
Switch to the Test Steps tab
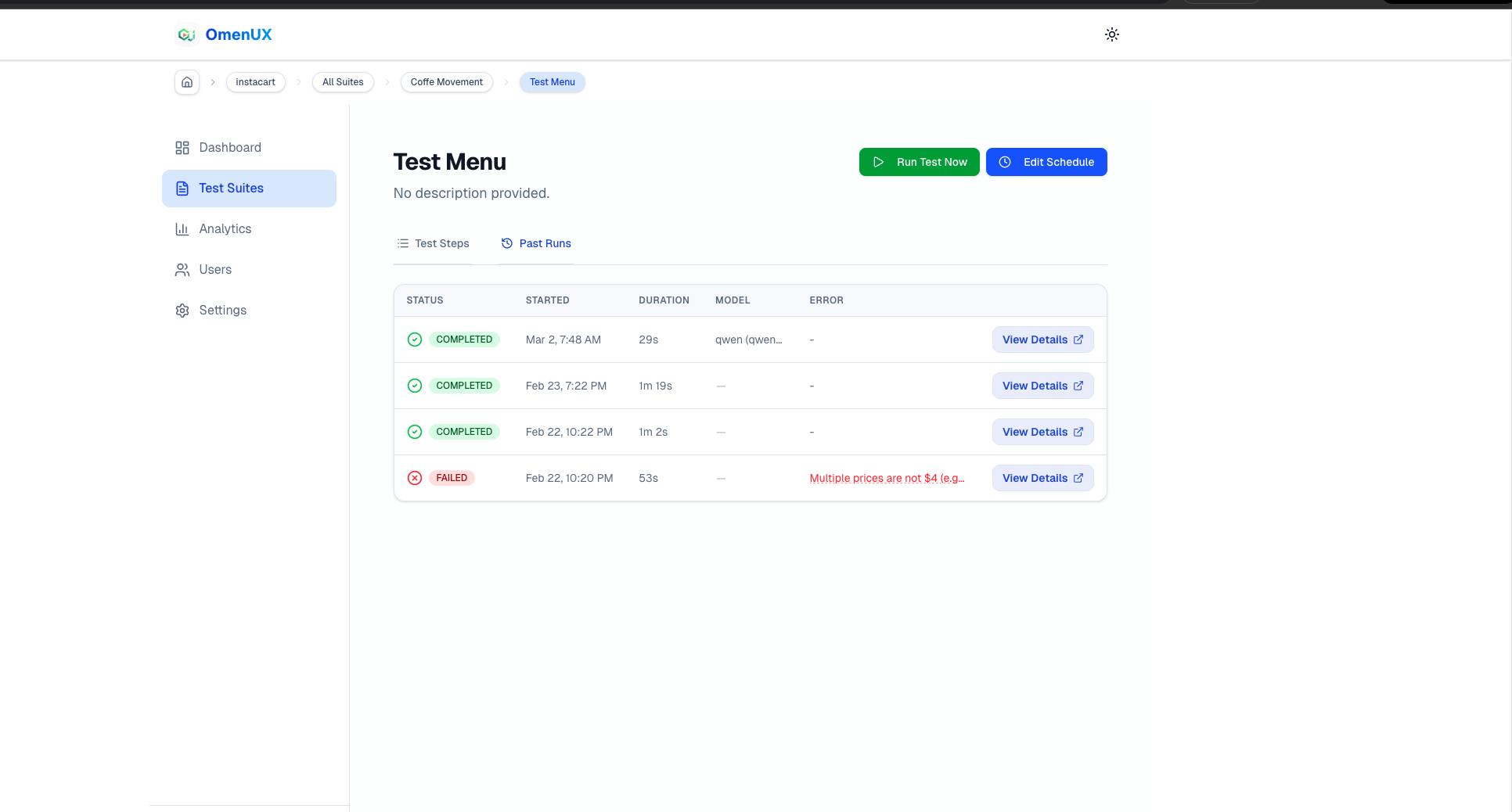tap(433, 243)
